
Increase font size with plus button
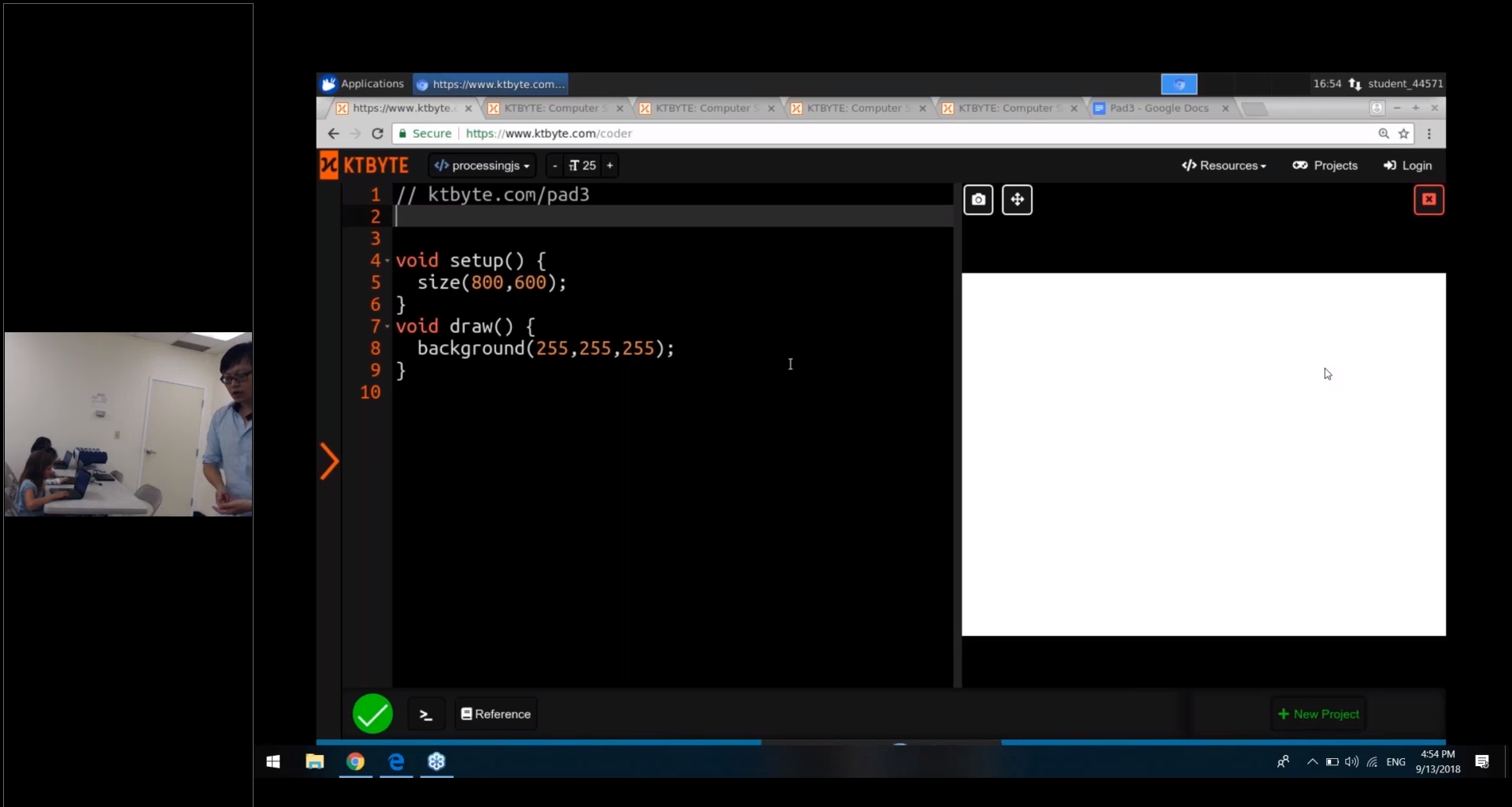point(610,165)
